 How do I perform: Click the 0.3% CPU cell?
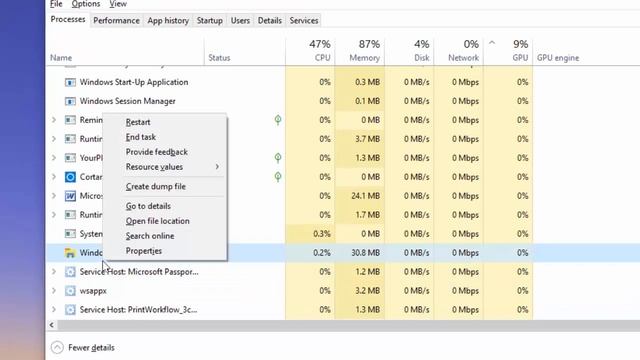(x=310, y=234)
